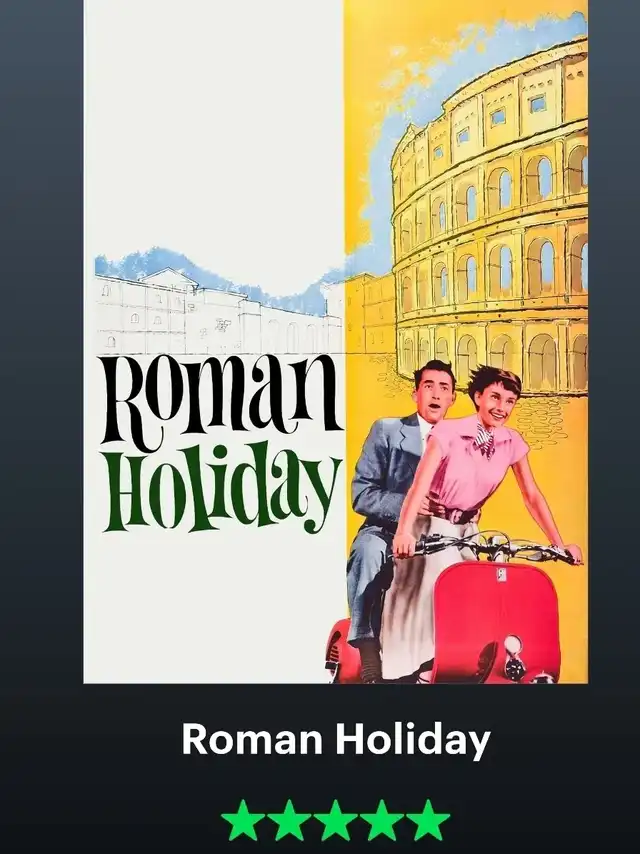Click the woman's striped neck scarf

coord(484,438)
